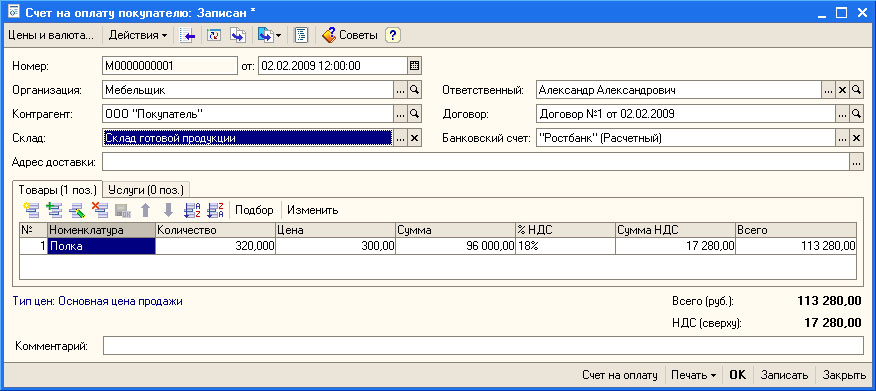
Task: Open the calendar picker beside the date
Action: (414, 65)
